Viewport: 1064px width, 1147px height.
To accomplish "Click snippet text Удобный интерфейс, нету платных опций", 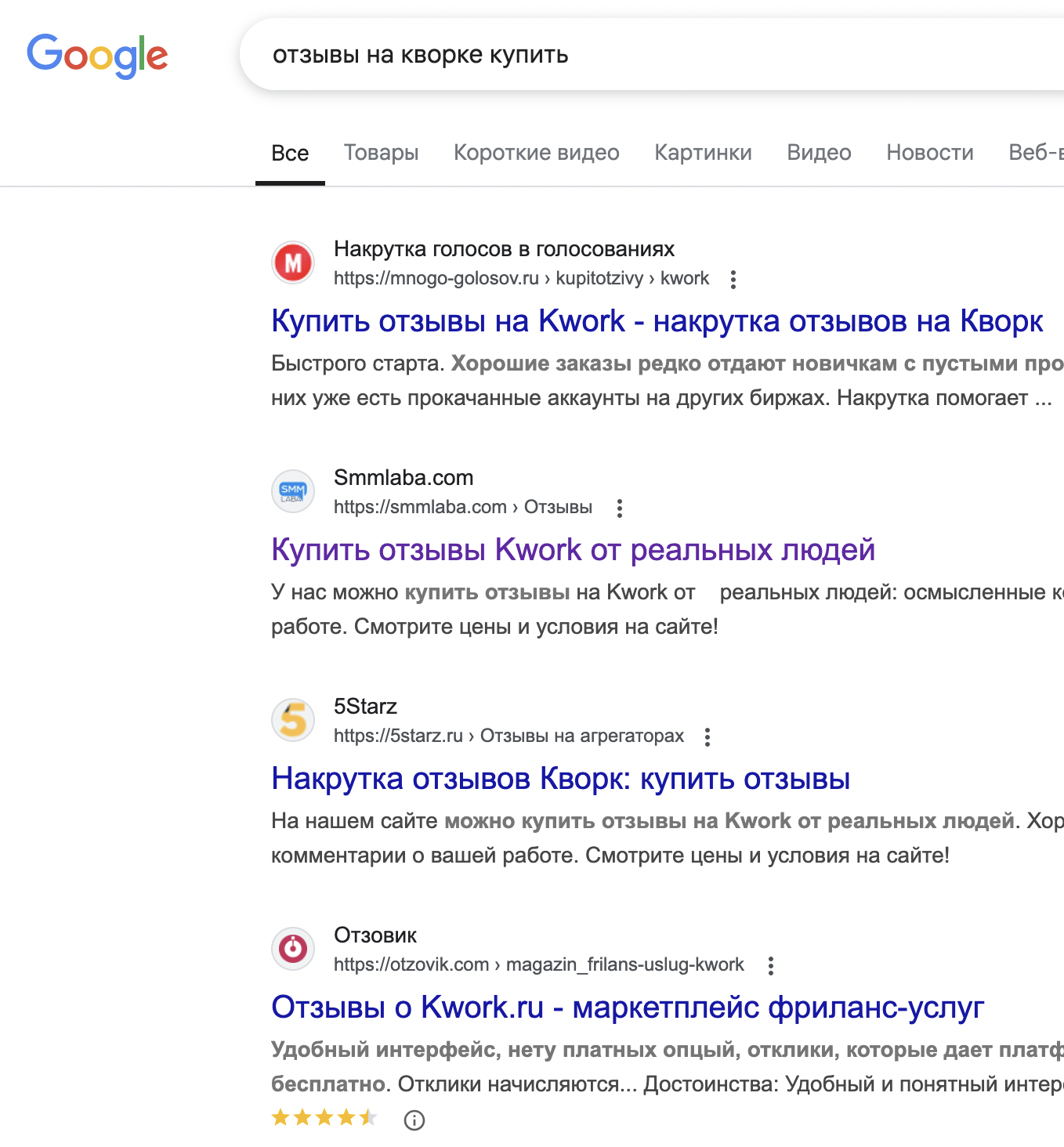I will [668, 1067].
